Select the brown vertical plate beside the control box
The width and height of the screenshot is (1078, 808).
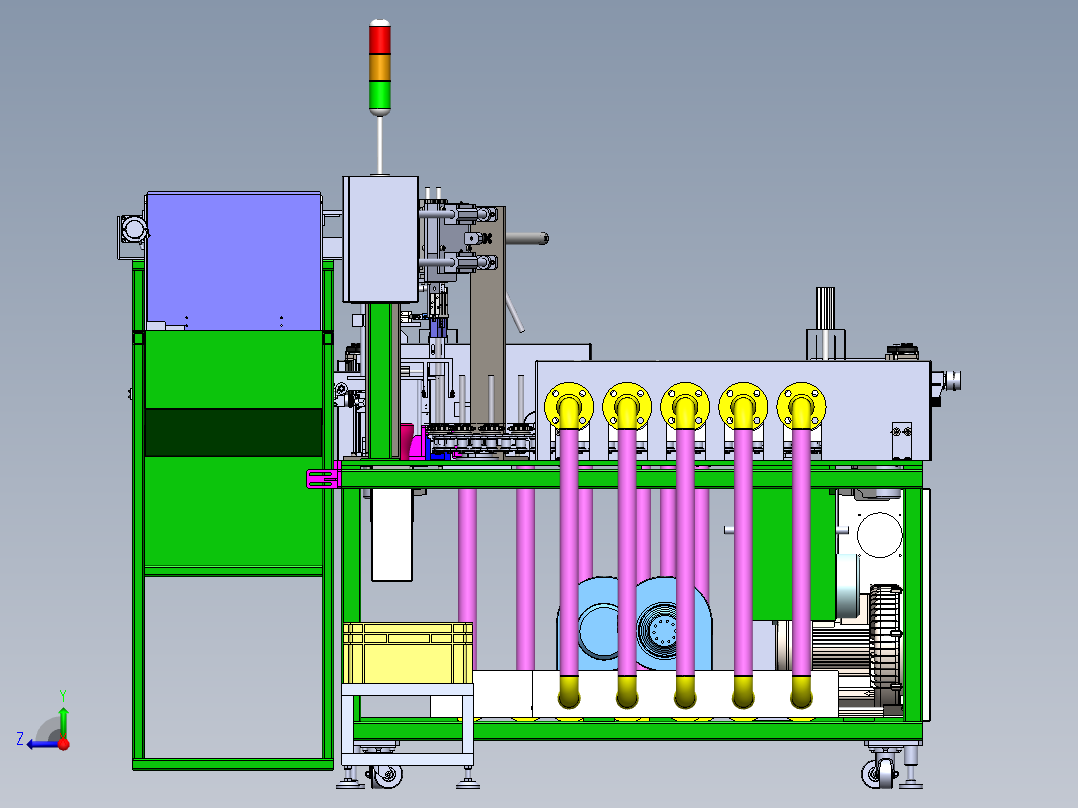[x=487, y=314]
